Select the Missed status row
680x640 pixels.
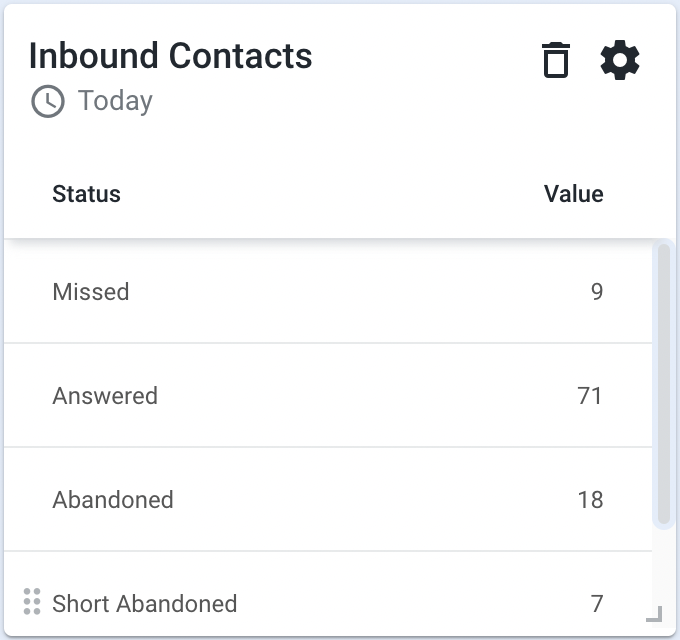[328, 291]
